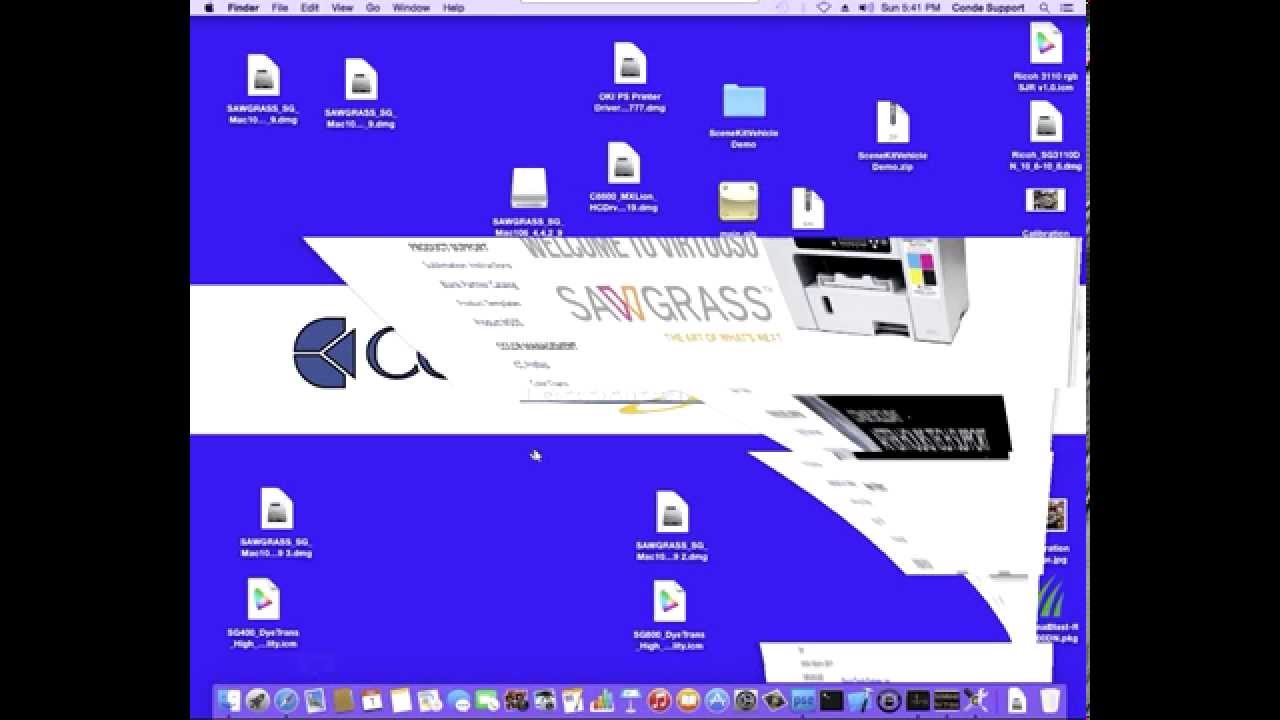Open Notification Center list icon
The image size is (1280, 720).
1068,7
